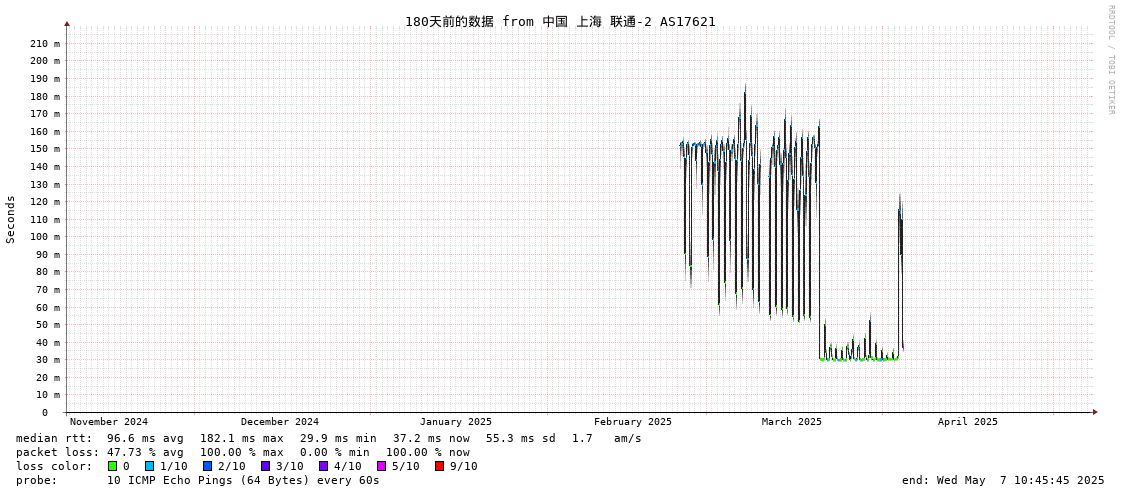Click the '150 m' y-axis label
1121x494 pixels.
click(45, 149)
